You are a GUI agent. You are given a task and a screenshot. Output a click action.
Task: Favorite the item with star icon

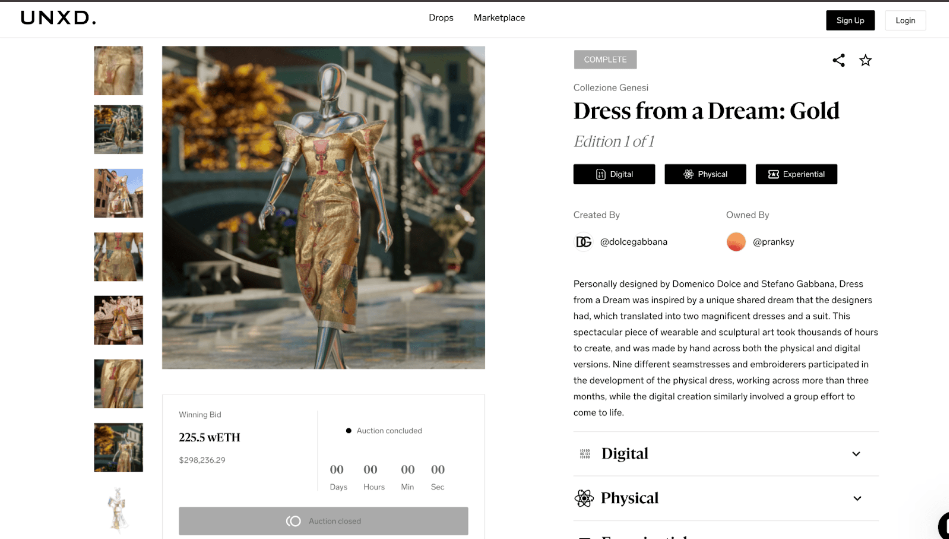point(865,60)
